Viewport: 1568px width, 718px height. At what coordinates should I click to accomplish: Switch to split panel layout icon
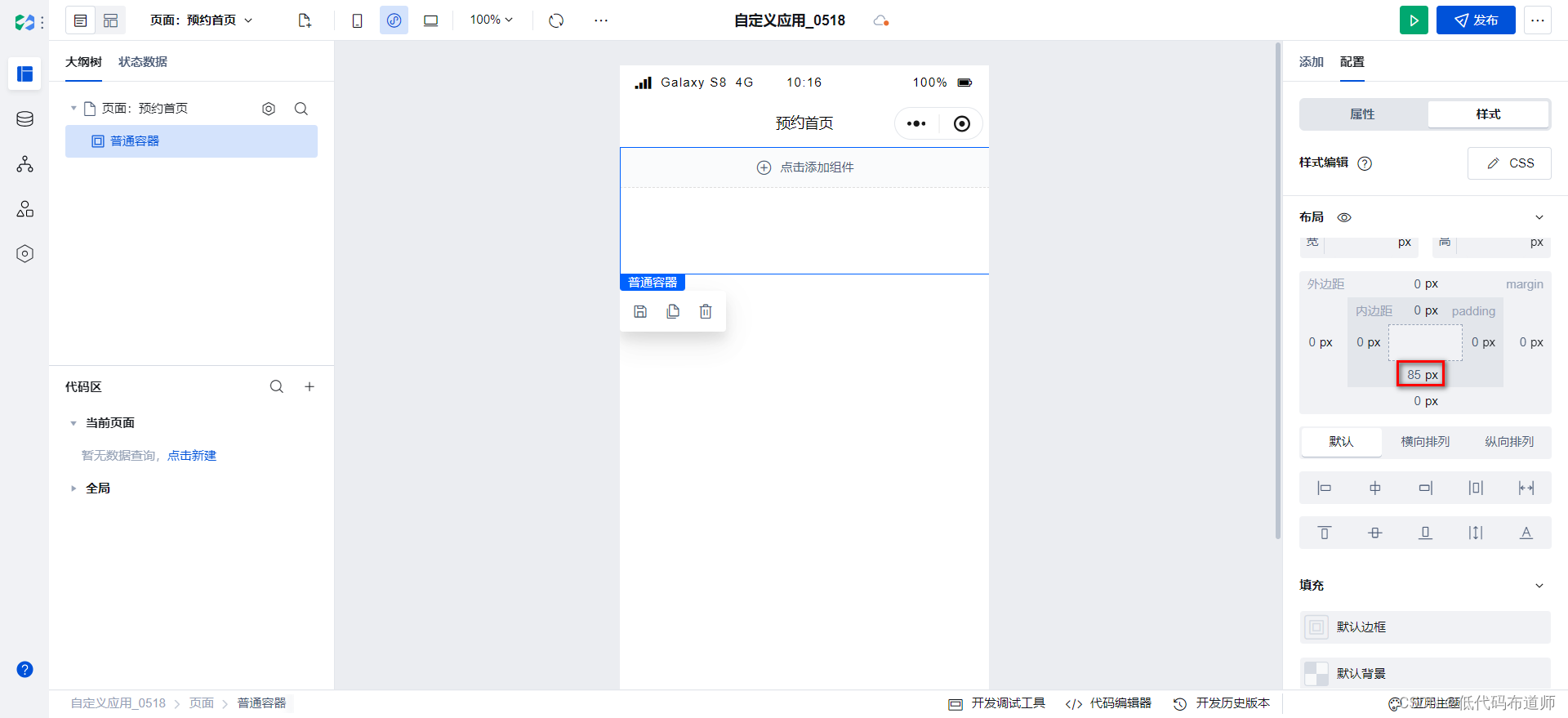point(110,20)
